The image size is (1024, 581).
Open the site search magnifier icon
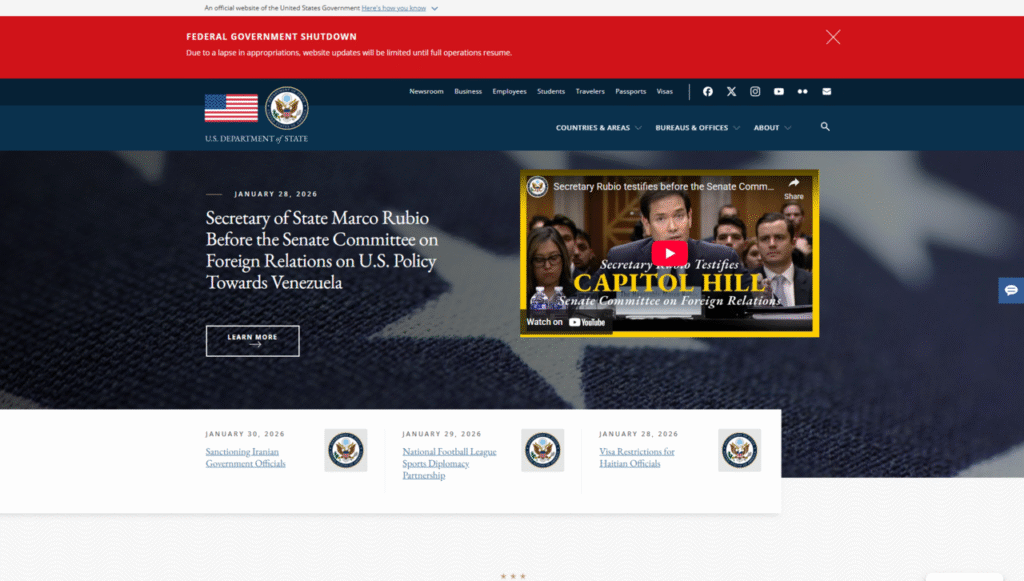[x=825, y=127]
